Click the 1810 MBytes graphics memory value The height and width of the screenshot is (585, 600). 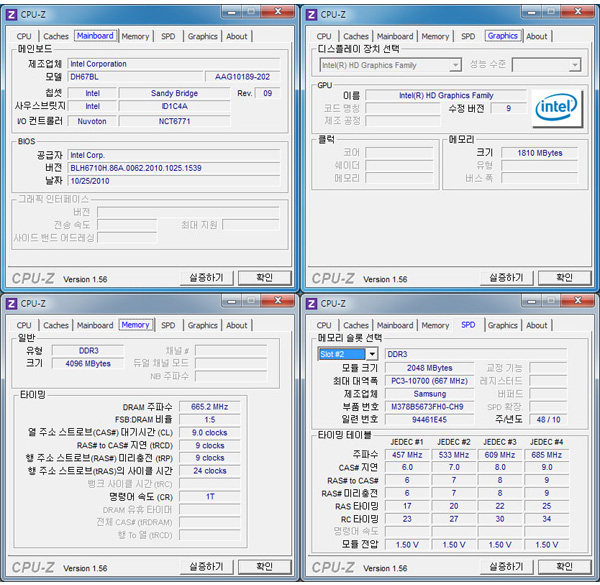tap(540, 153)
